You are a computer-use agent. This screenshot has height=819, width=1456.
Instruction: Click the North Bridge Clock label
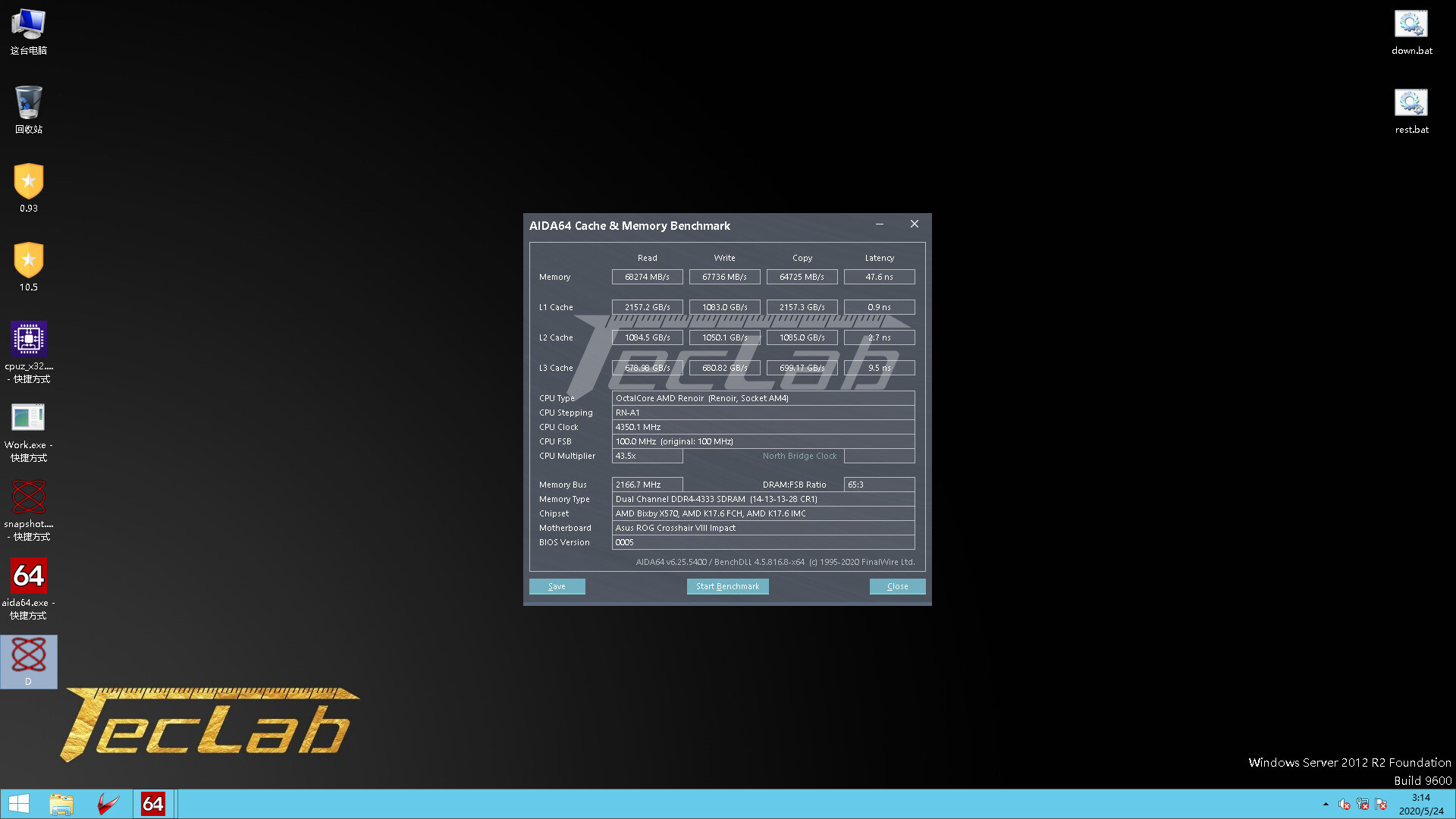(x=799, y=456)
